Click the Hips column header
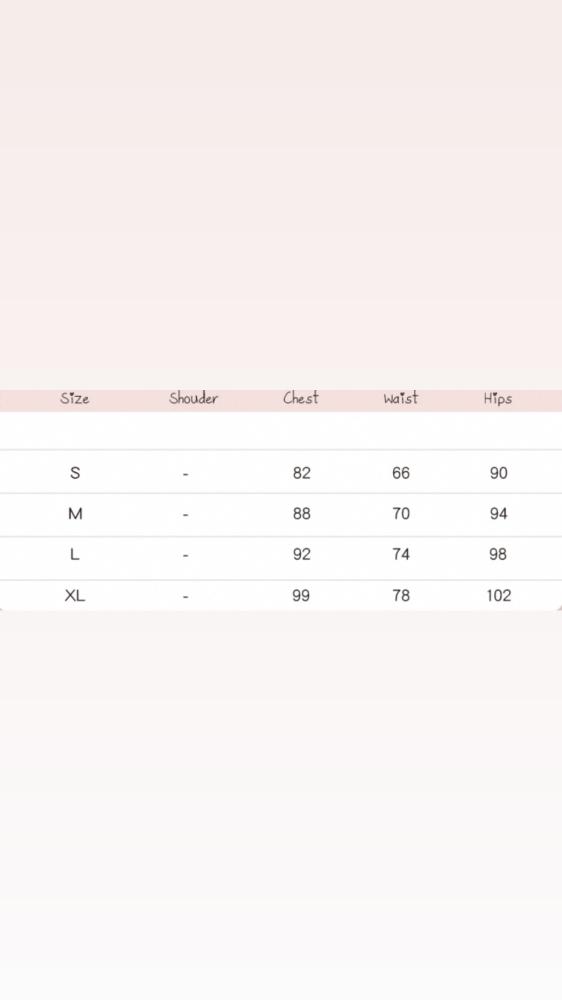The image size is (562, 1000). (498, 399)
